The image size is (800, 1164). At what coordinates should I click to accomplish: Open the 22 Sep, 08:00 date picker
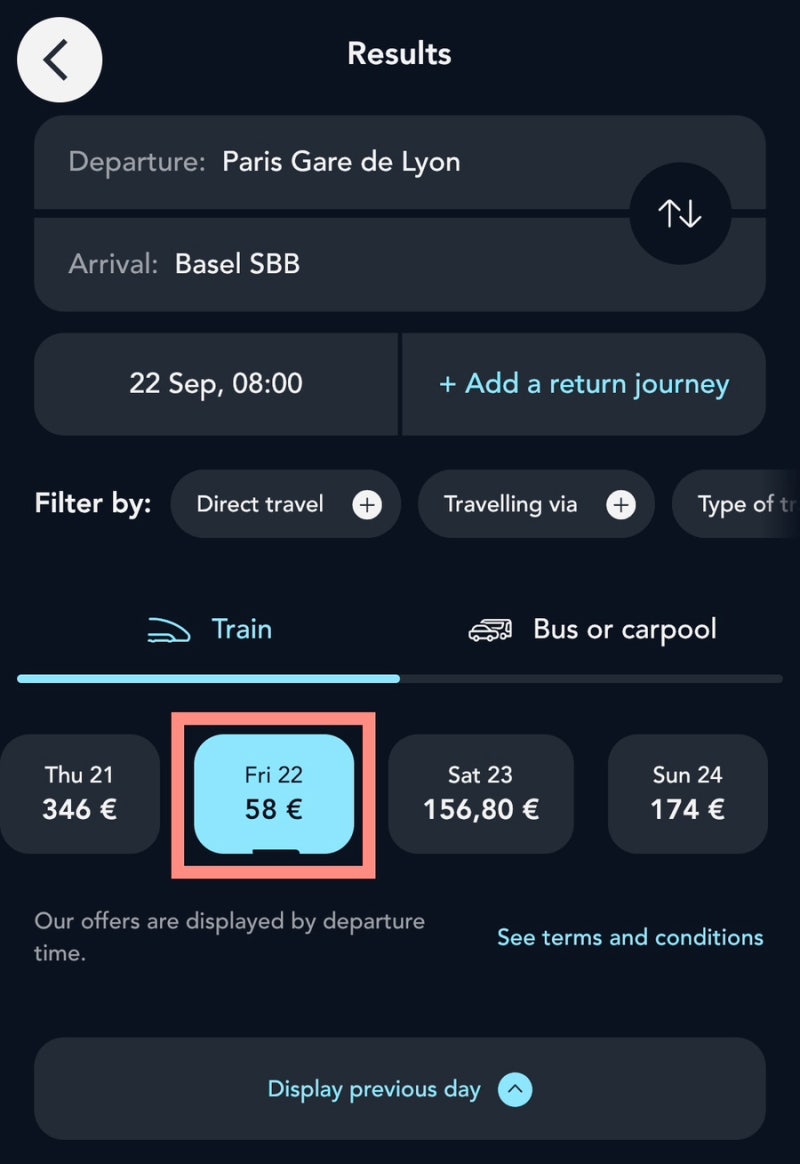point(216,384)
